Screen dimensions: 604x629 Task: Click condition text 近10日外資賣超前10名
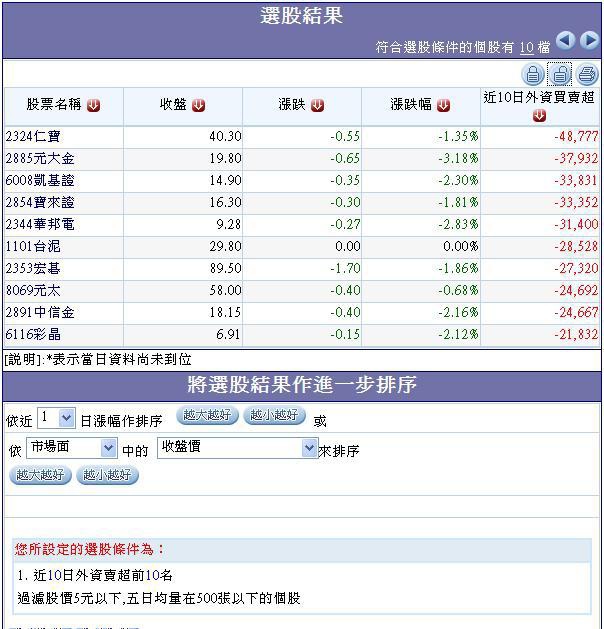click(103, 576)
